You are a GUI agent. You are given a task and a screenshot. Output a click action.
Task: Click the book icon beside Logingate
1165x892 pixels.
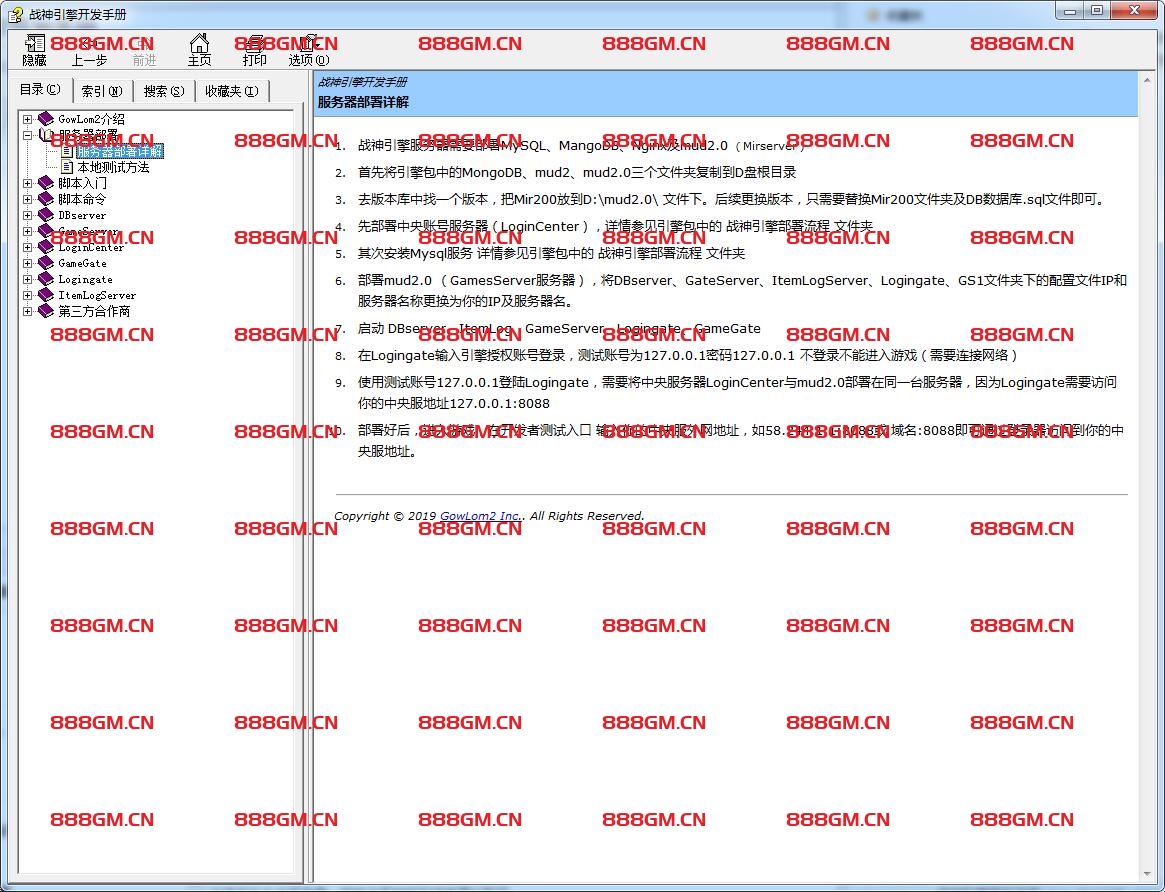click(x=46, y=279)
